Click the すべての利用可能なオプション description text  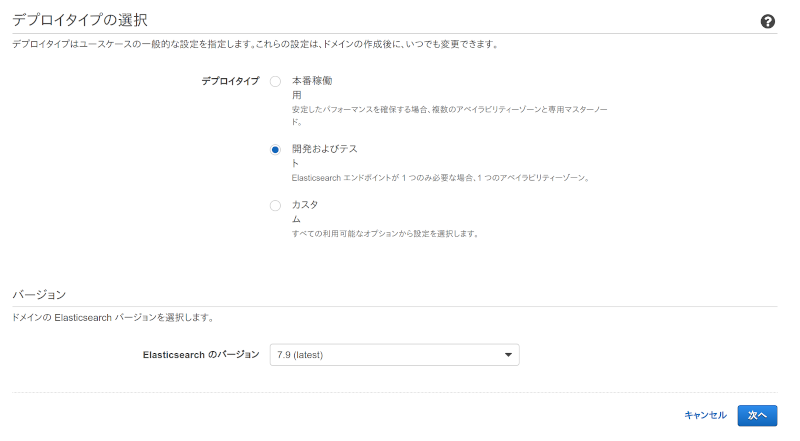tap(385, 233)
